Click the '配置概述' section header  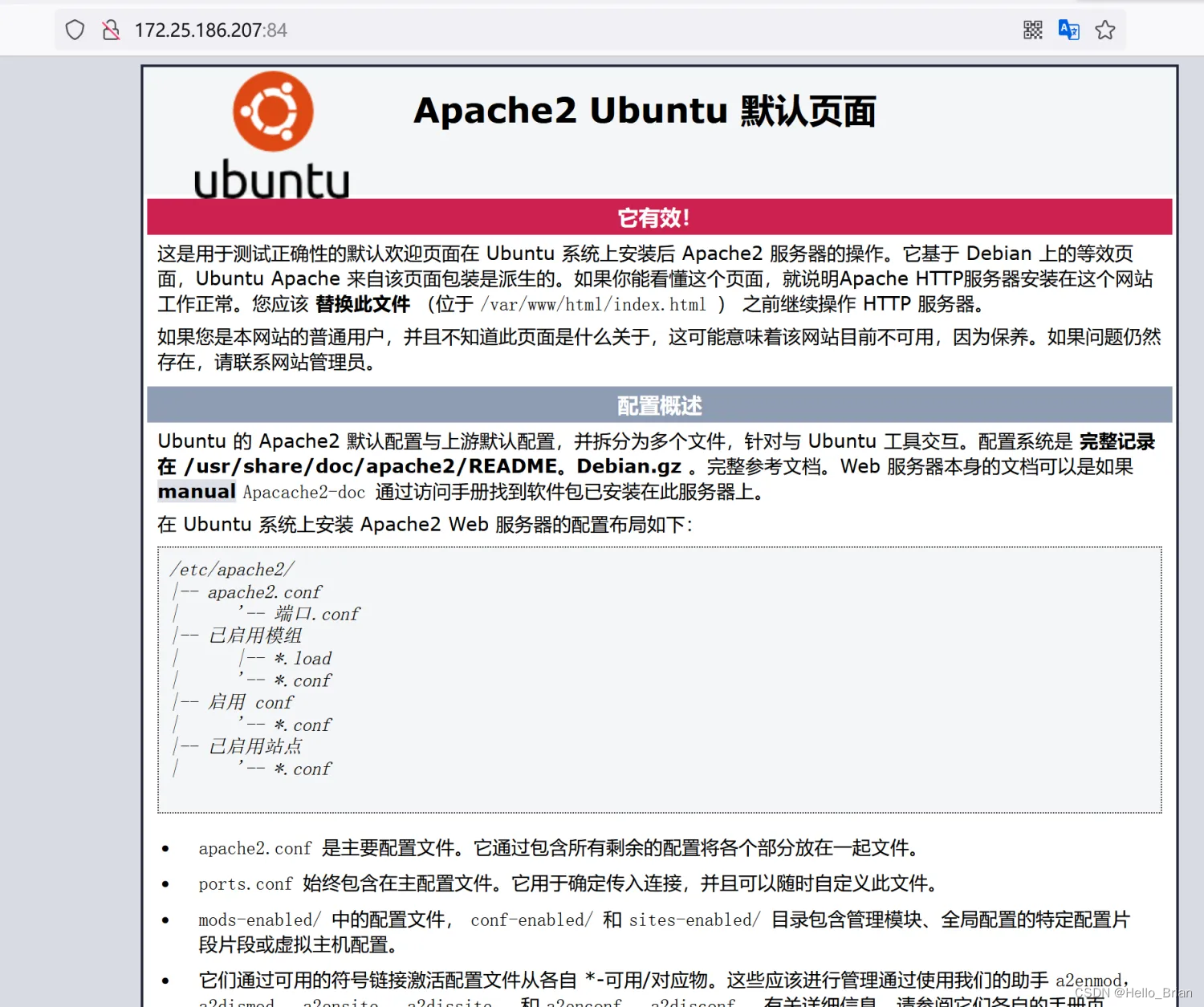click(x=659, y=405)
